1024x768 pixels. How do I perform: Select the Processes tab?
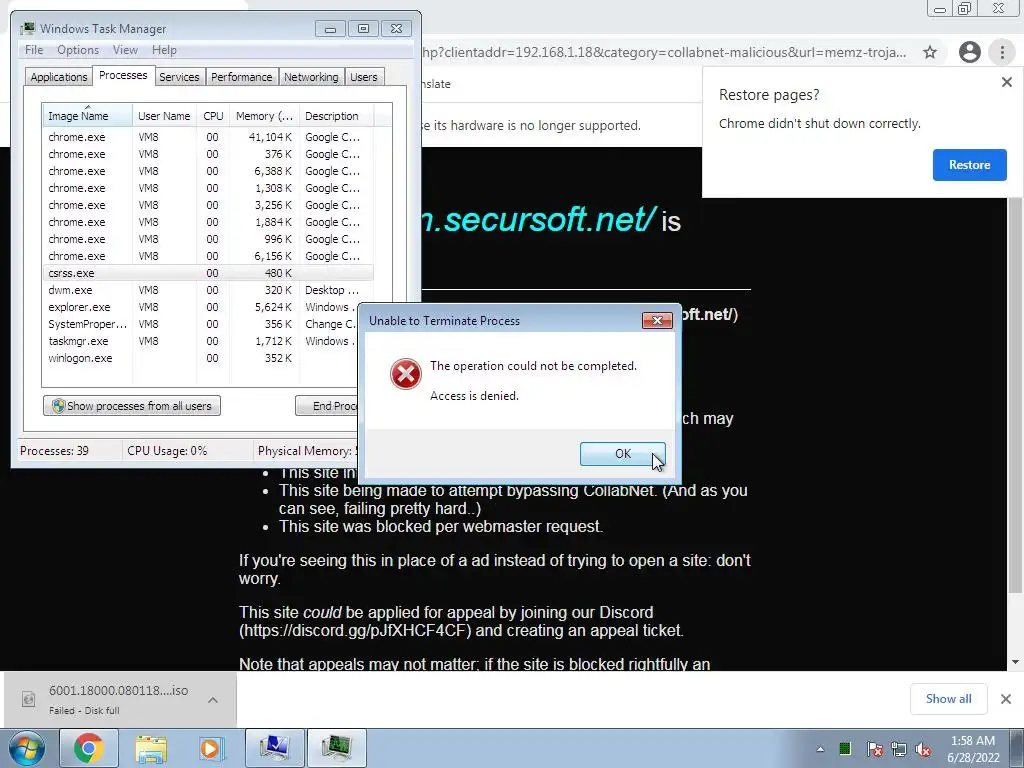(x=123, y=75)
